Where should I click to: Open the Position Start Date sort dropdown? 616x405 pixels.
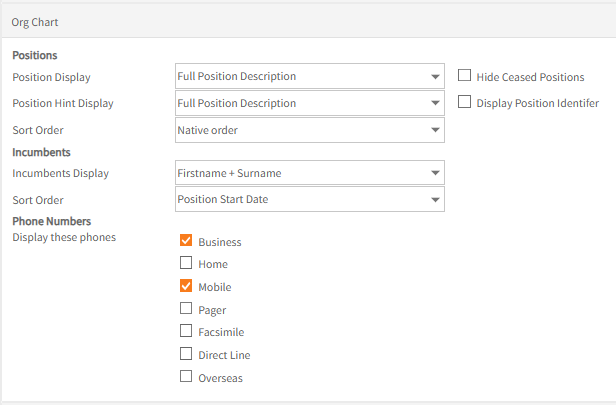(309, 199)
